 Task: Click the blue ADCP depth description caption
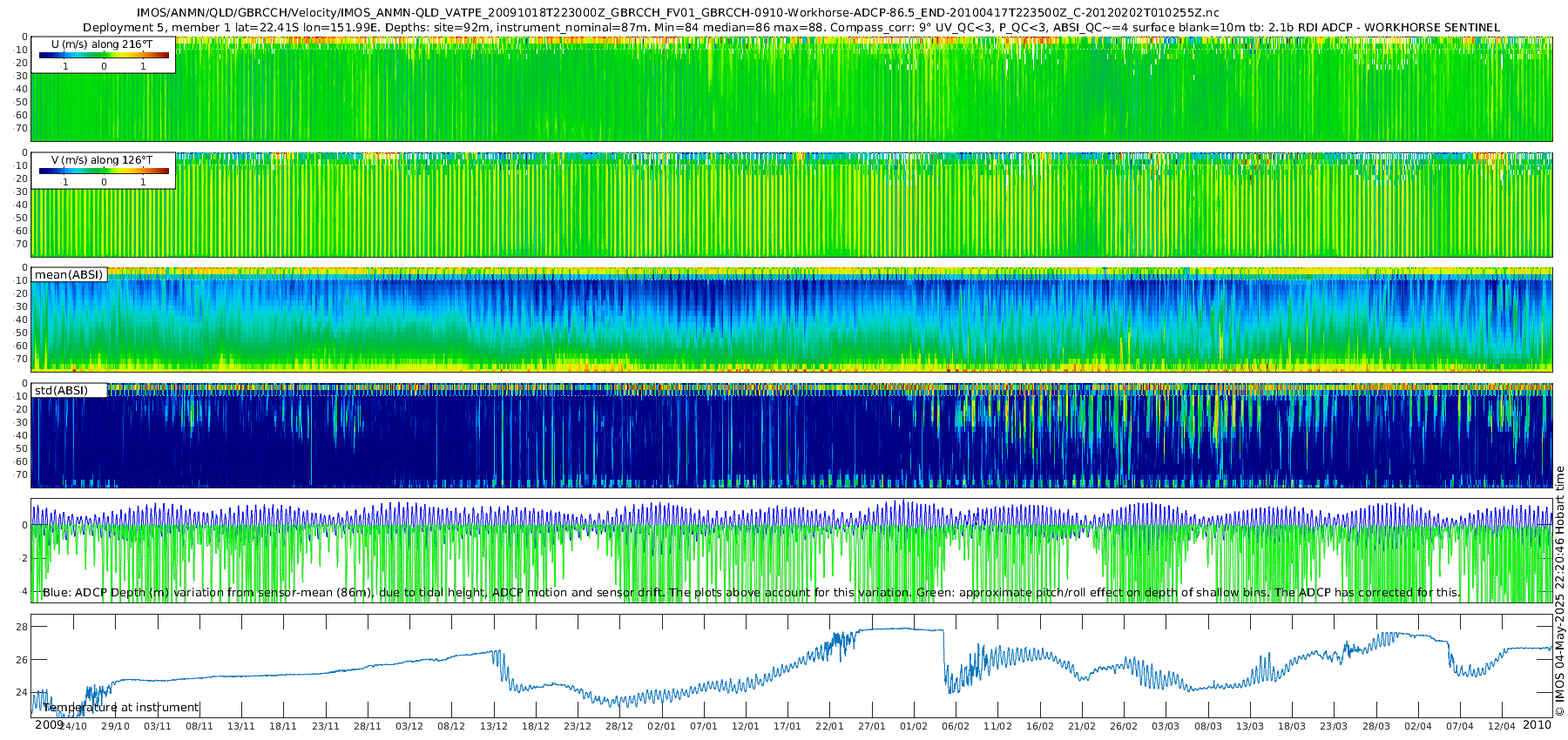point(751,592)
